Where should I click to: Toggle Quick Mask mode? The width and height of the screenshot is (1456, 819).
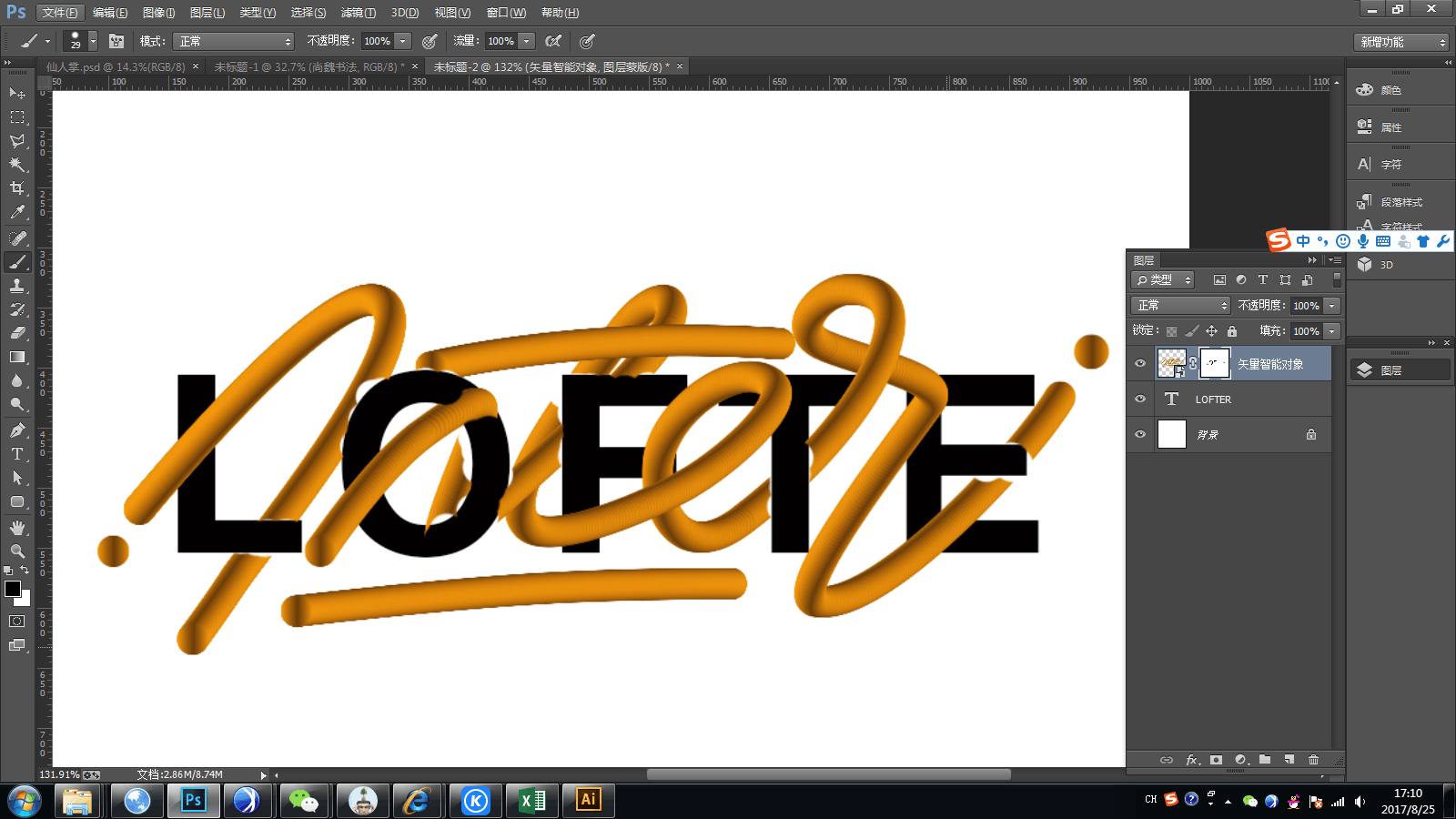click(17, 622)
